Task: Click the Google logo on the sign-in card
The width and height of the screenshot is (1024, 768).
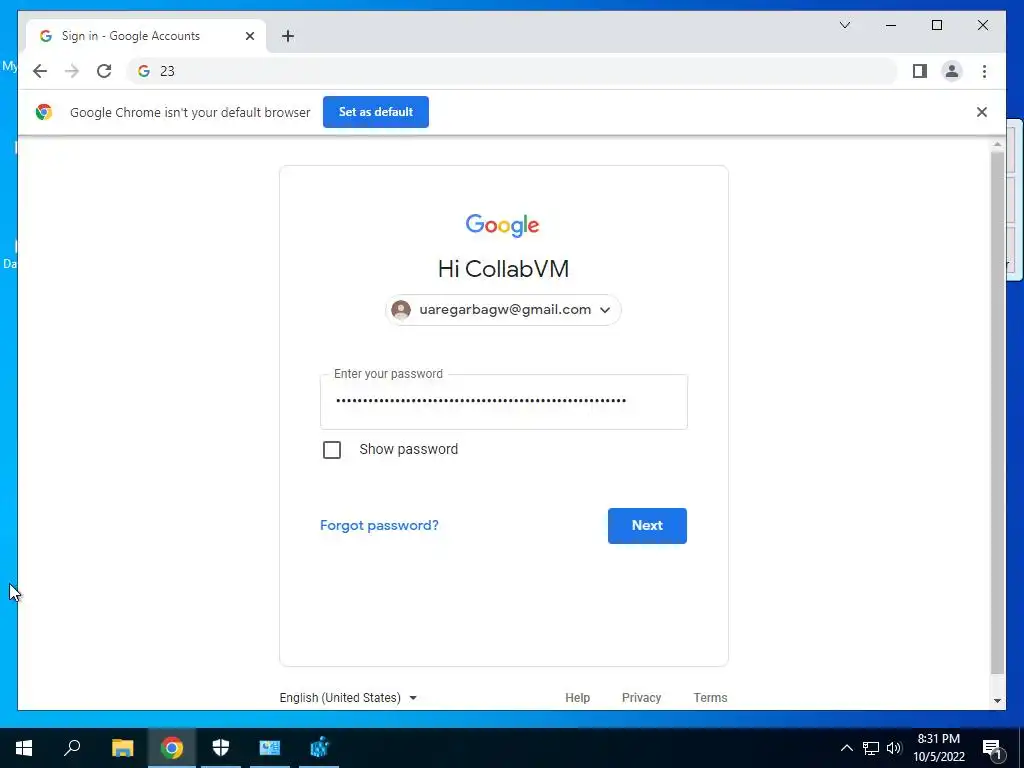Action: [502, 225]
